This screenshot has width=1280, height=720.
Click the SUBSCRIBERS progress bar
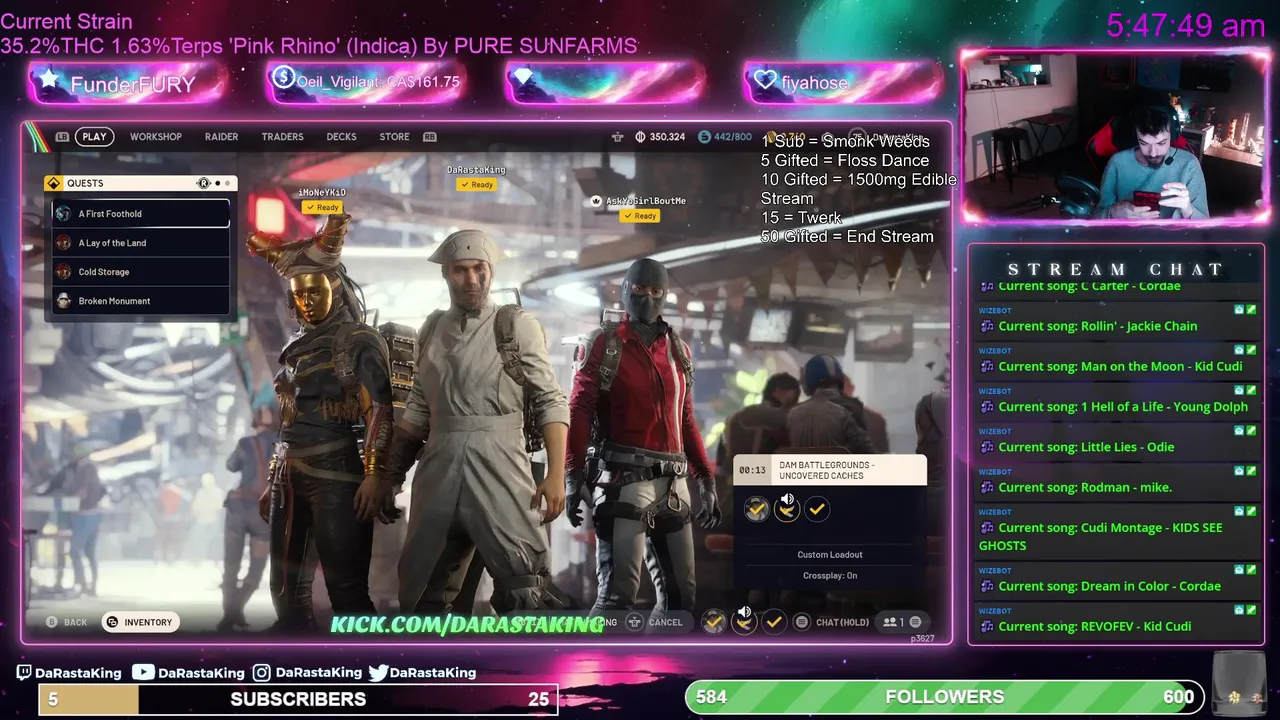coord(298,699)
